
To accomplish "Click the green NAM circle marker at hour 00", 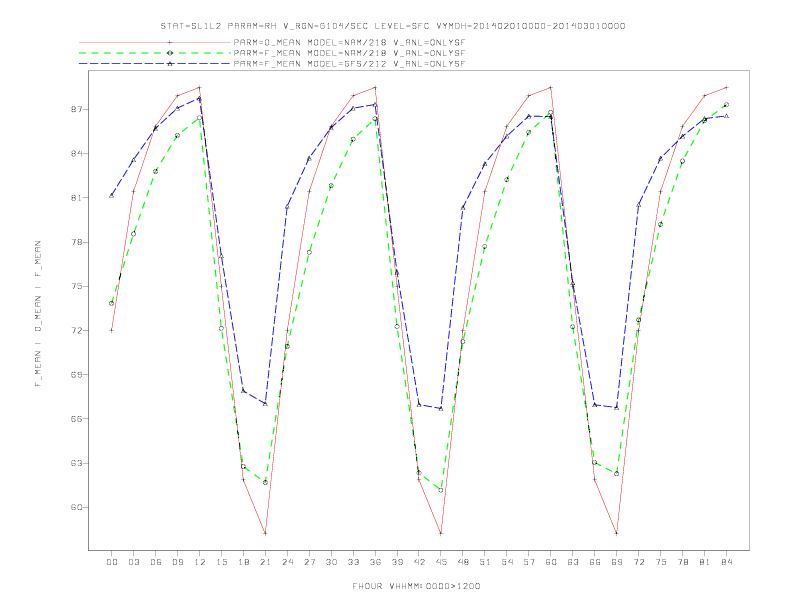I will [x=112, y=303].
